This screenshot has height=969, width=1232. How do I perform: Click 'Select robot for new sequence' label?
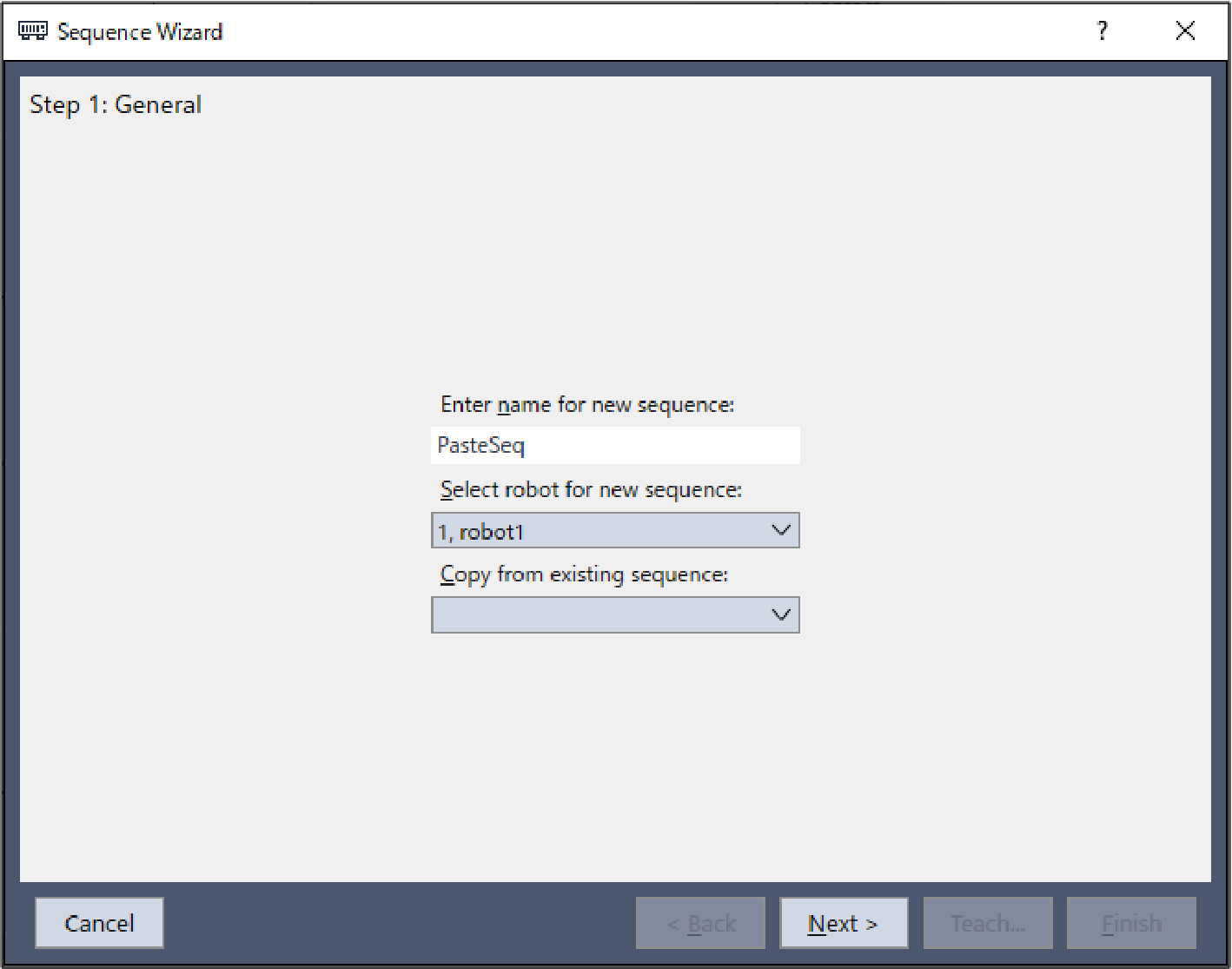coord(591,490)
